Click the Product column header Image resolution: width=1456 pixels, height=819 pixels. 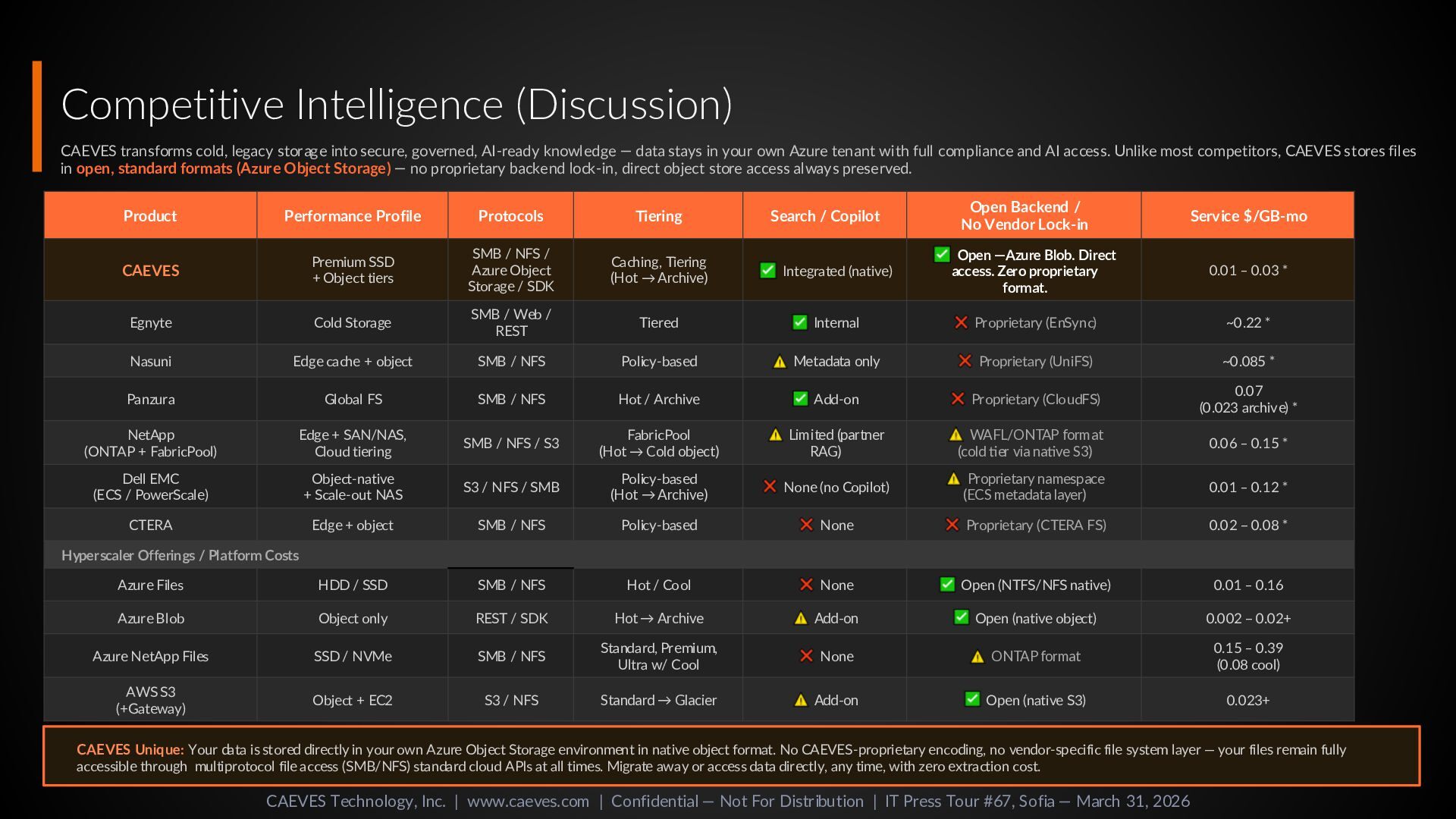tap(150, 216)
